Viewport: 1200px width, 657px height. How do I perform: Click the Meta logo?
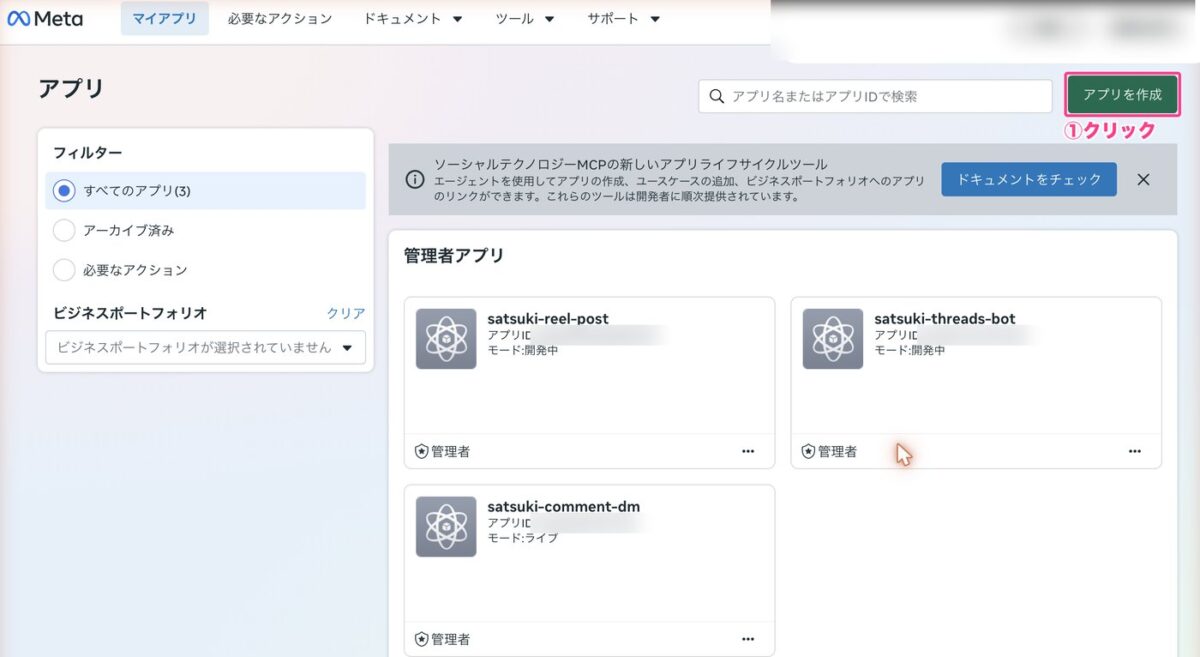(45, 19)
